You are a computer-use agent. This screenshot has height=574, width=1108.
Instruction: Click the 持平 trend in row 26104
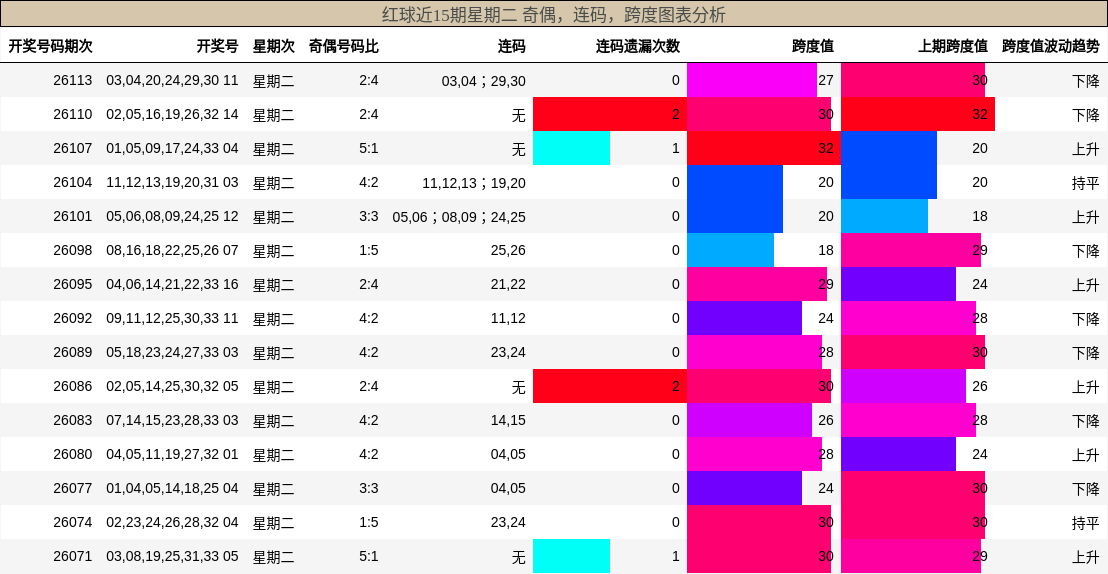(1085, 183)
